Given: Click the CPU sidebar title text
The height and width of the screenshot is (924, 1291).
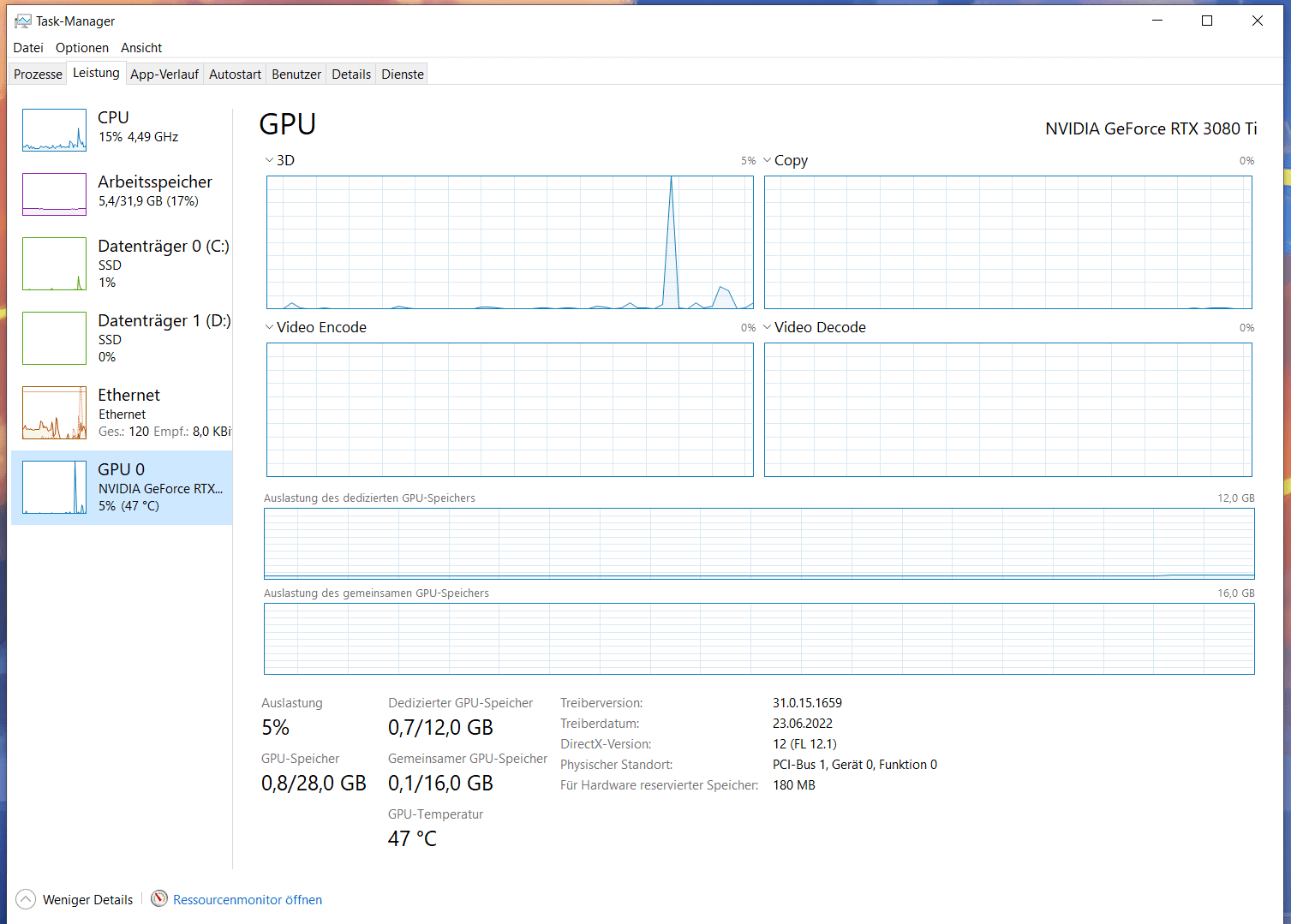Looking at the screenshot, I should click(113, 117).
